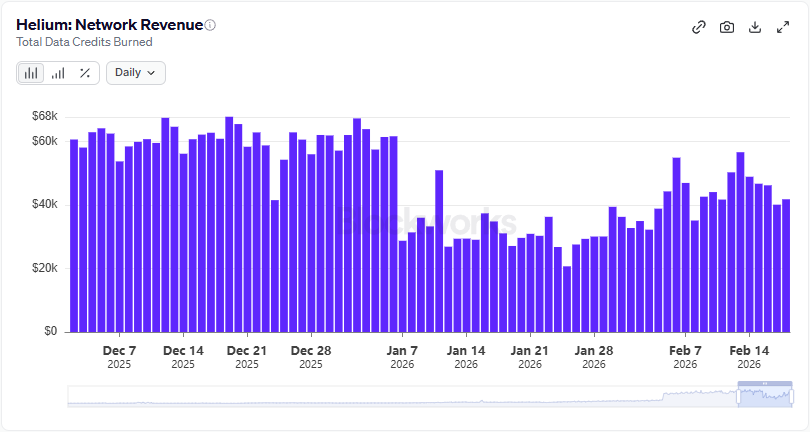Viewport: 810px width, 432px height.
Task: Download the chart data
Action: (x=755, y=27)
